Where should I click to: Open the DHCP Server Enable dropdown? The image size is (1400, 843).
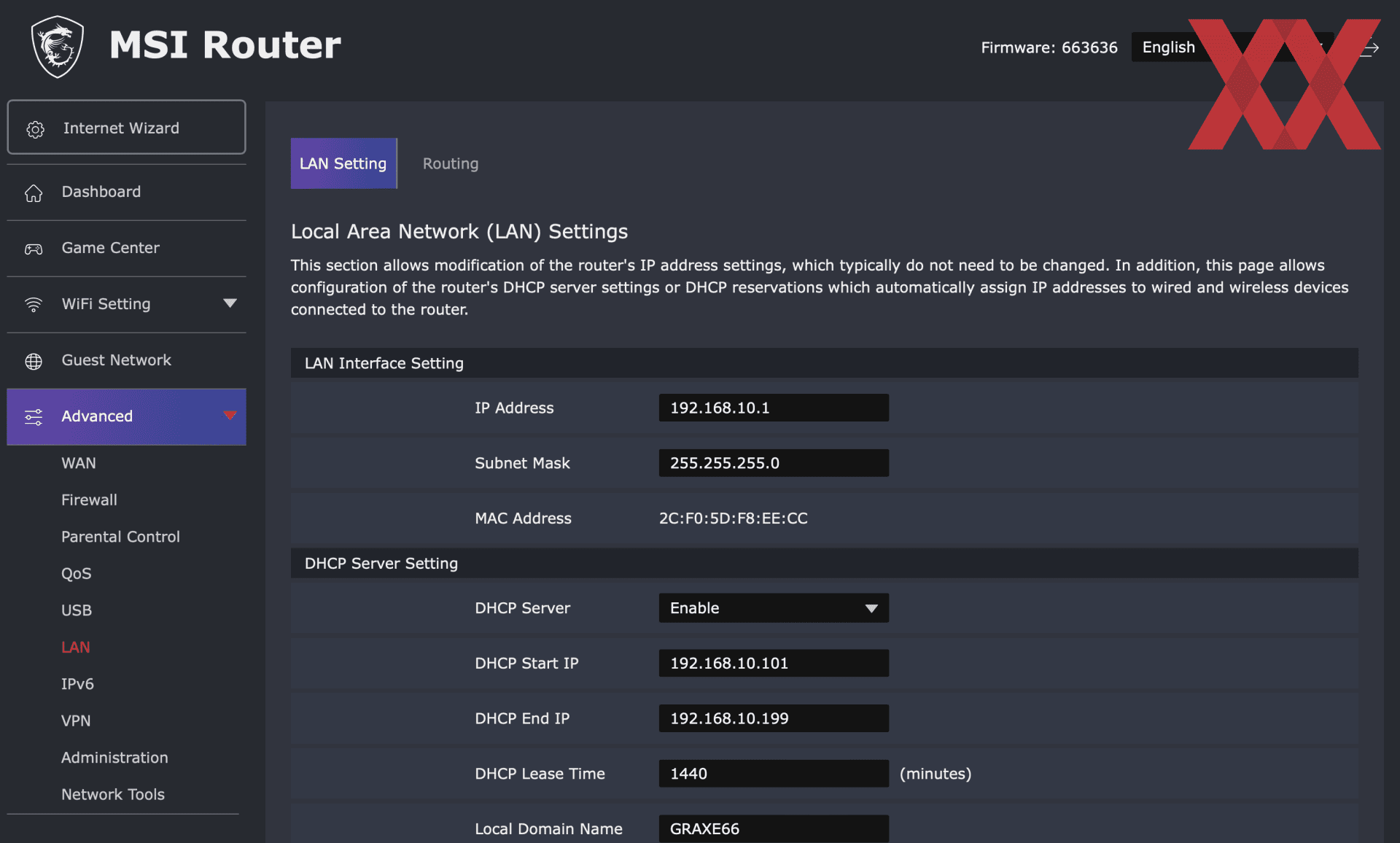pyautogui.click(x=774, y=608)
